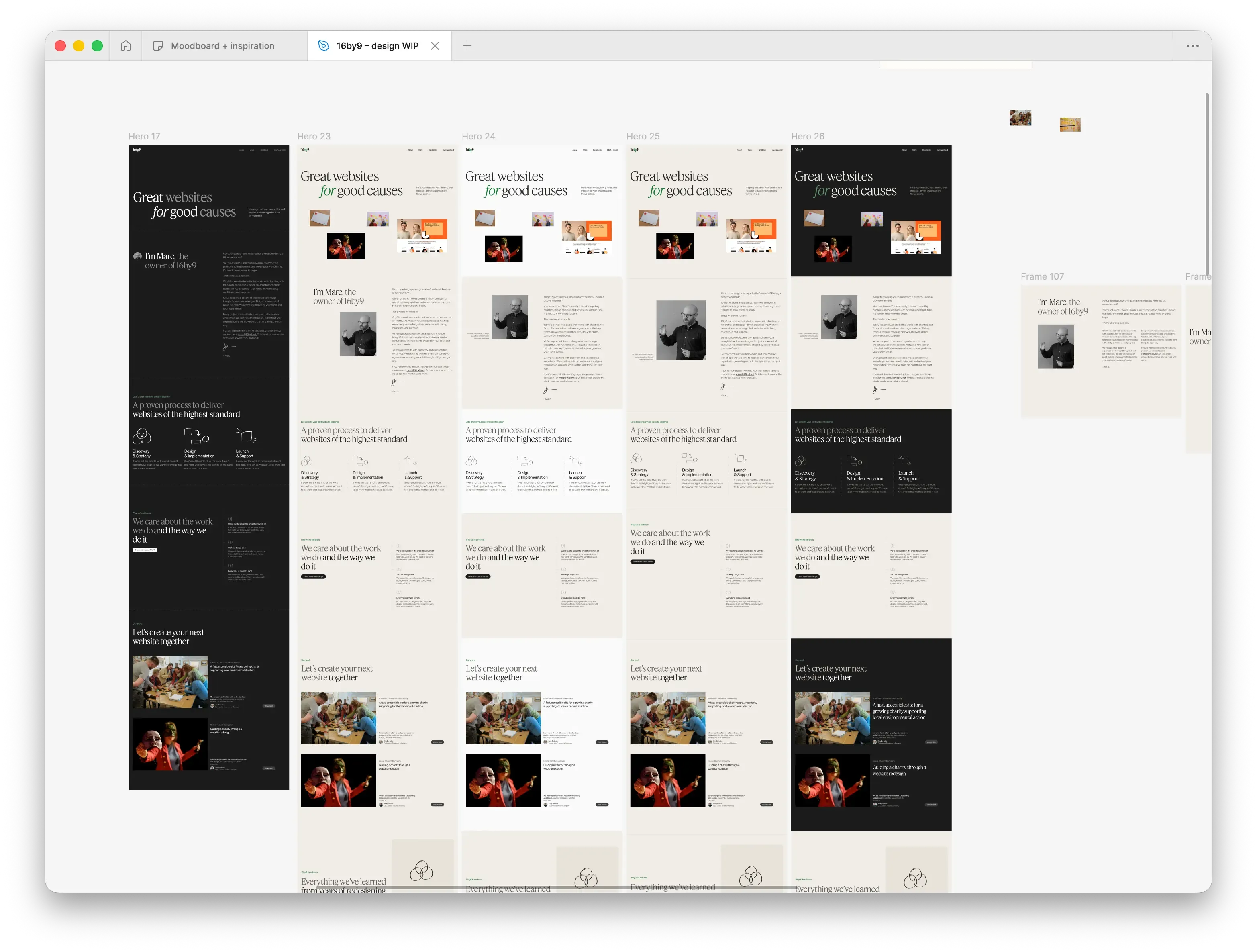Image resolution: width=1257 pixels, height=952 pixels.
Task: Click the Start a project link in Hero 23
Action: 448,149
